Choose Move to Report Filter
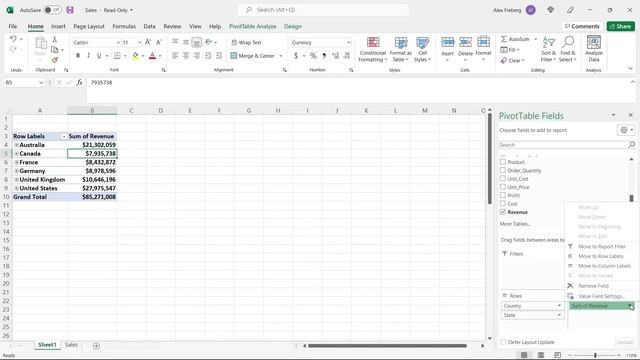 click(x=602, y=247)
